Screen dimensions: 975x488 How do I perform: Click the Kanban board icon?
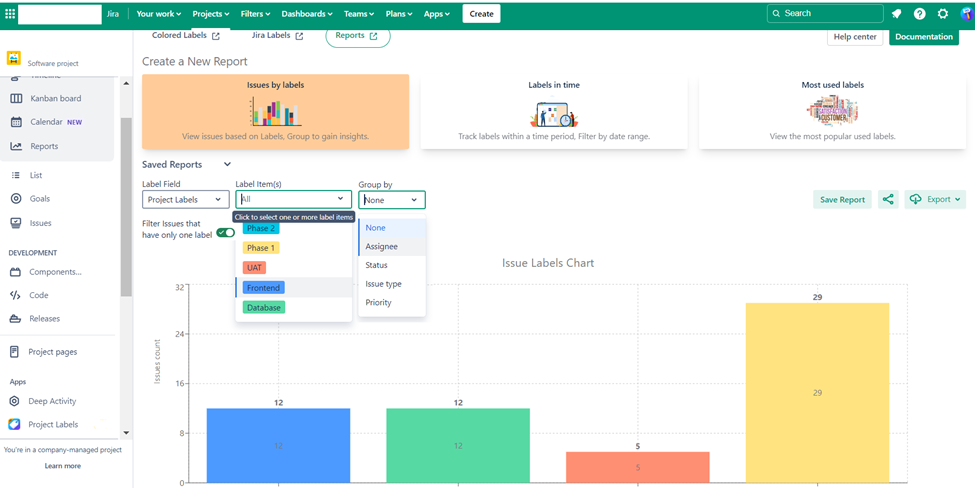17,98
